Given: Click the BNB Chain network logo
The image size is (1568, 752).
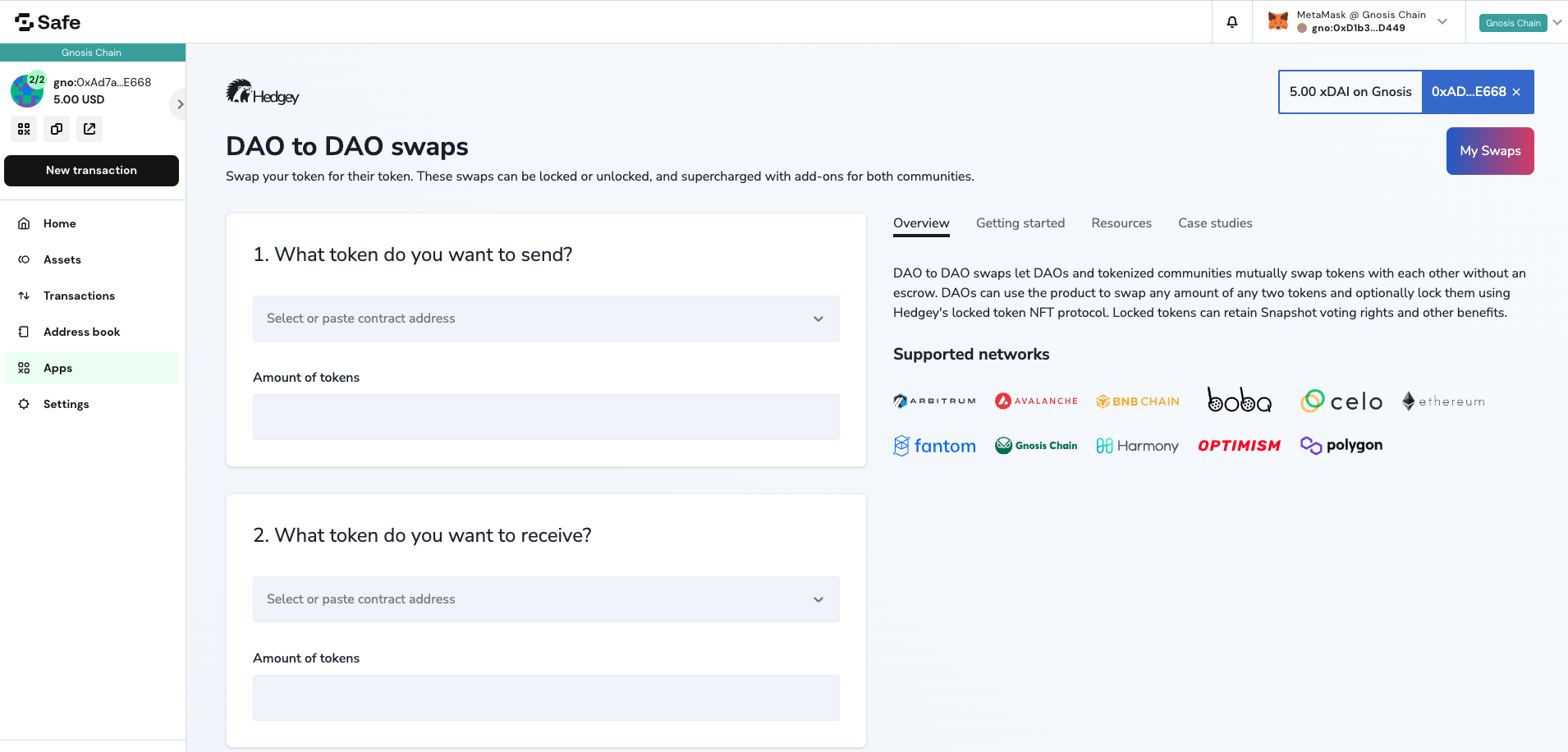Looking at the screenshot, I should 1138,401.
